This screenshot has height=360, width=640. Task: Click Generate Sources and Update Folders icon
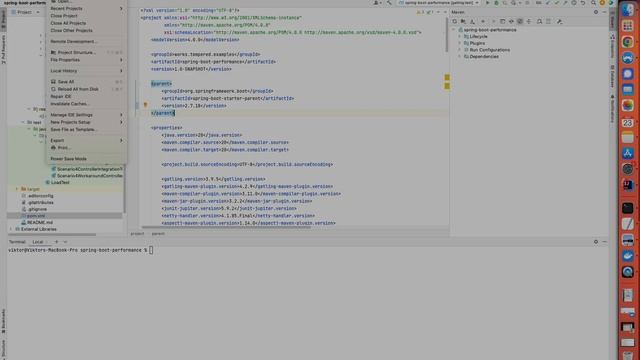tap(463, 21)
